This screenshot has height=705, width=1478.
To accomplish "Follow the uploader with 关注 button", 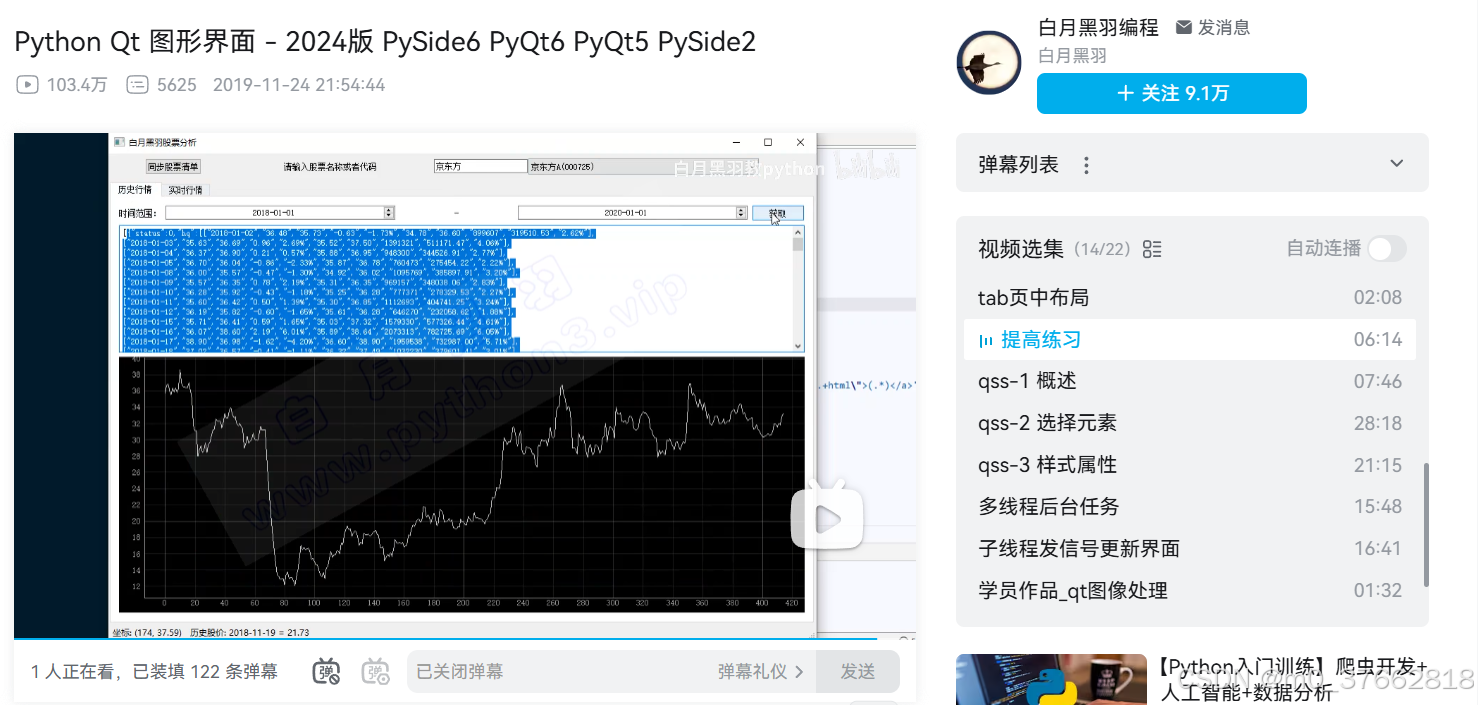I will [1171, 93].
